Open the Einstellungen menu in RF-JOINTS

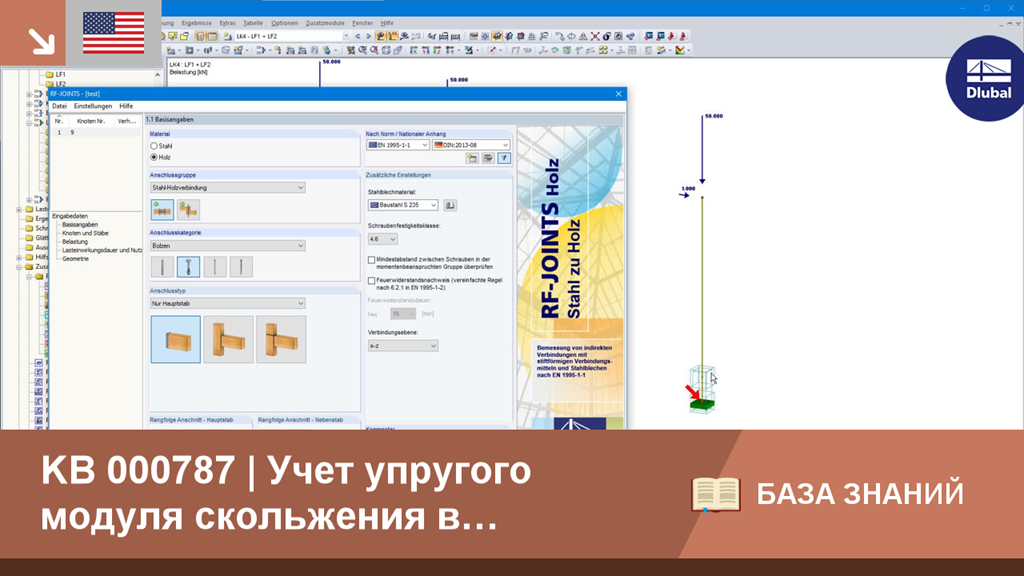(x=93, y=106)
